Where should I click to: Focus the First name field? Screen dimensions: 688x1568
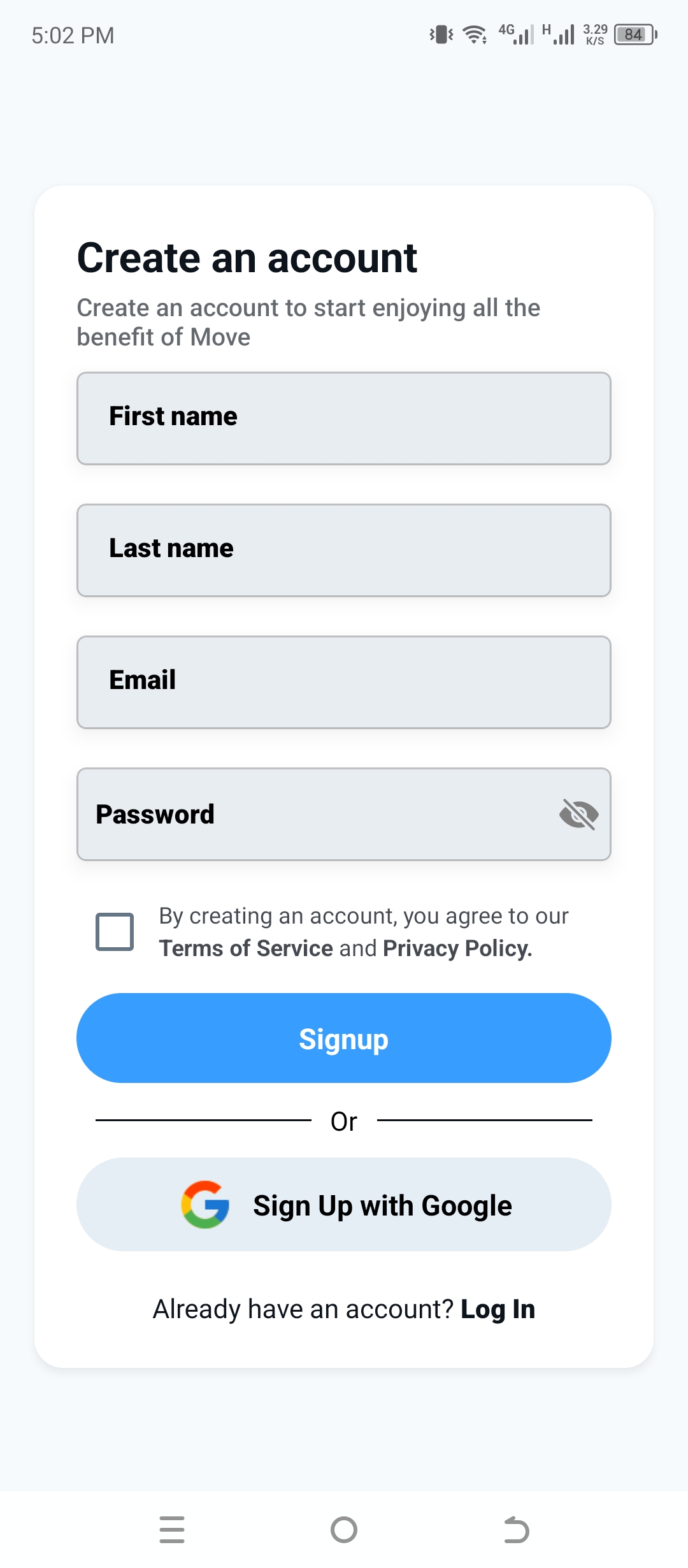coord(344,418)
